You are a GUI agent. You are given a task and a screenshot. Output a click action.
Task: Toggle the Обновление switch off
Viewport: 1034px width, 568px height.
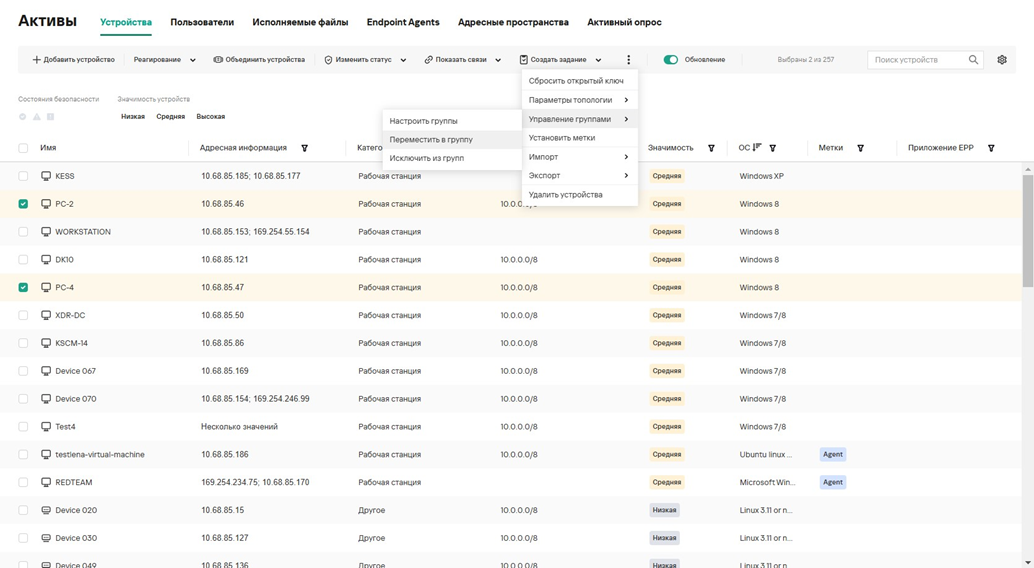(x=671, y=60)
